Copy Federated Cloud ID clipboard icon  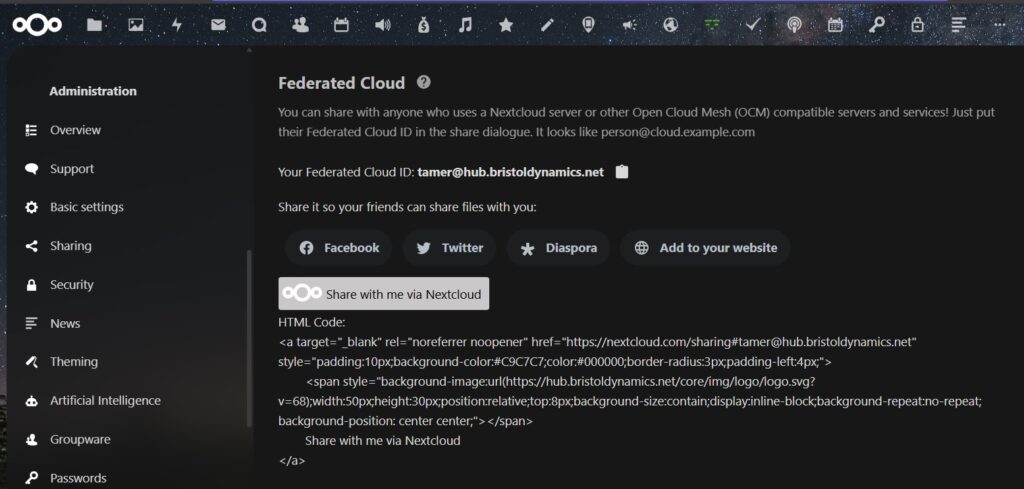622,172
